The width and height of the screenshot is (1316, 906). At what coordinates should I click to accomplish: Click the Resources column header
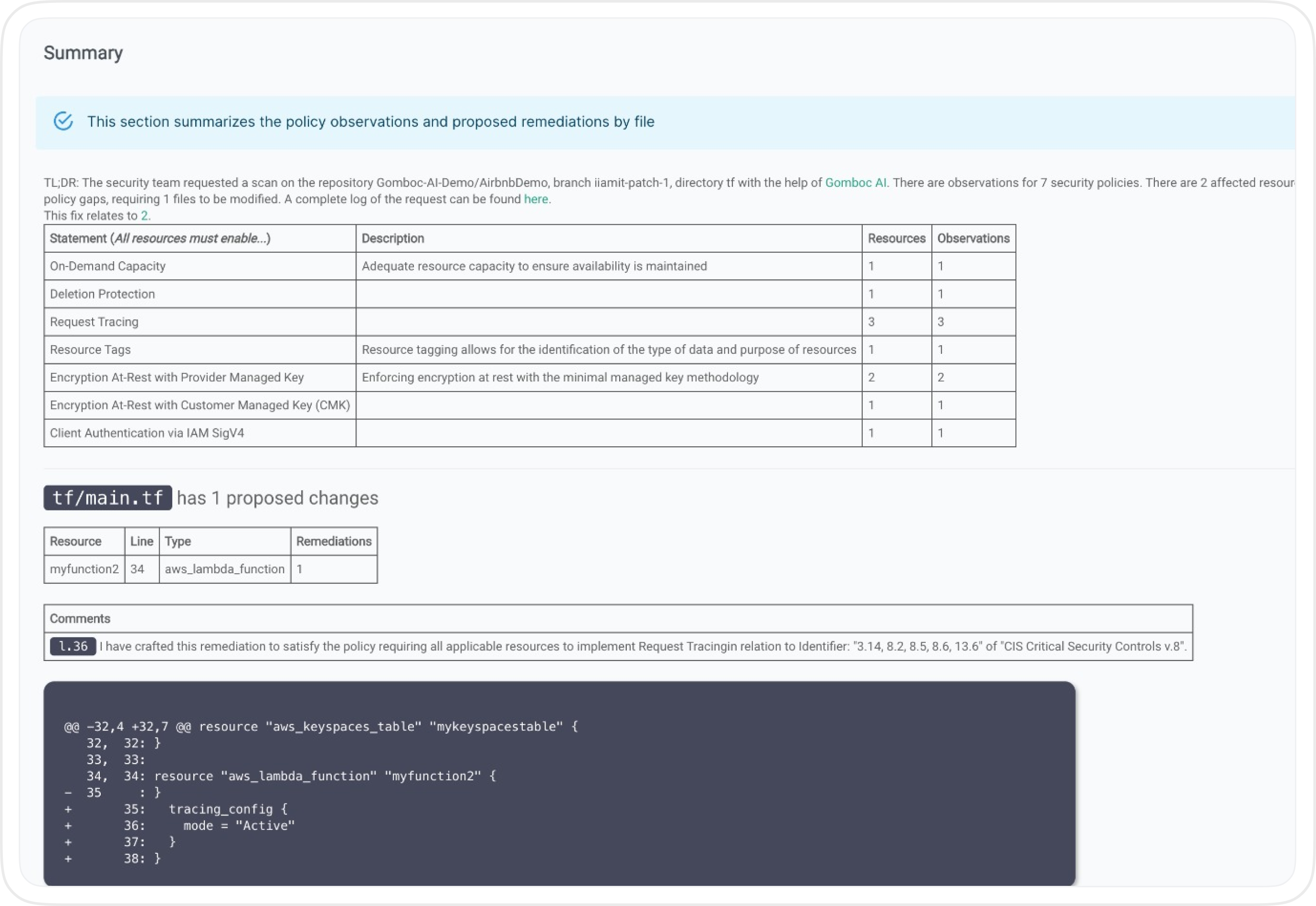coord(896,238)
